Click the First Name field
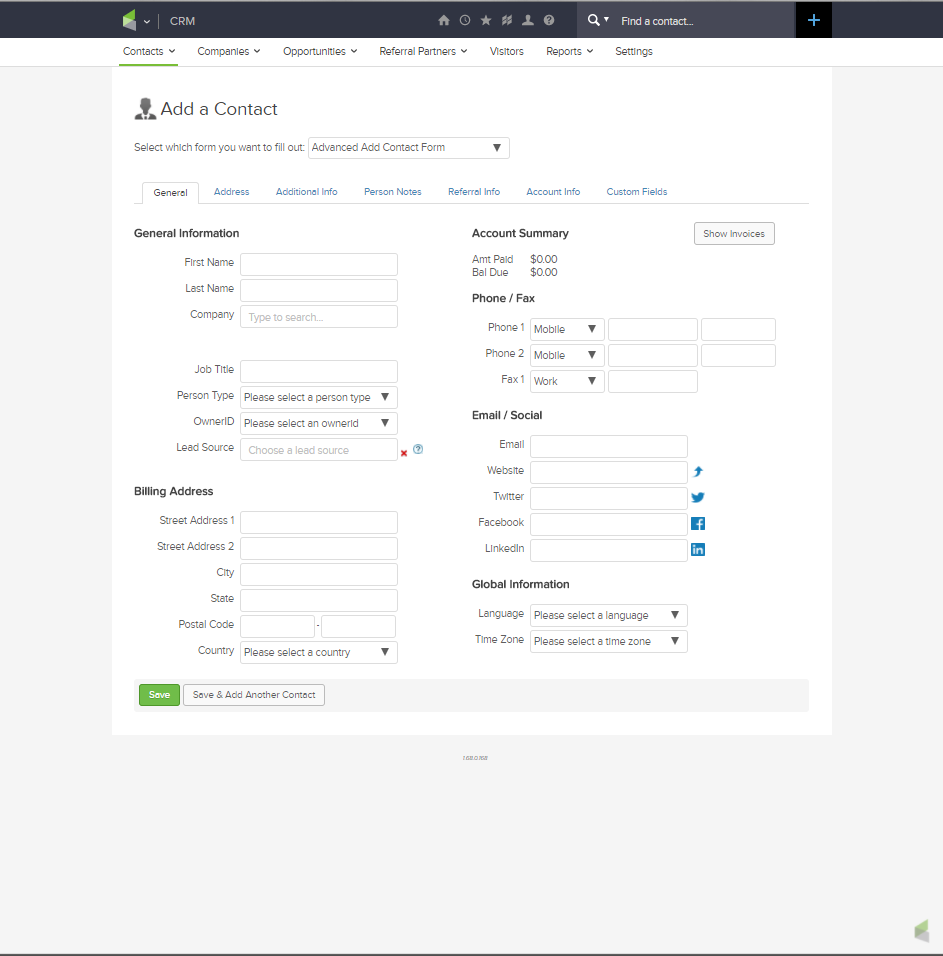 (319, 265)
